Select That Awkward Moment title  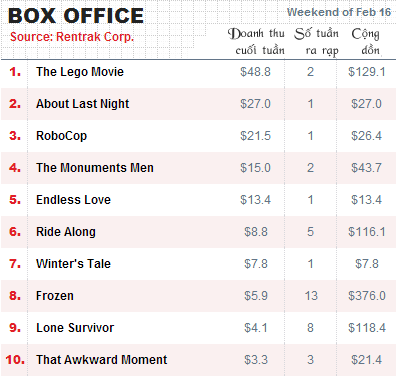pos(102,360)
